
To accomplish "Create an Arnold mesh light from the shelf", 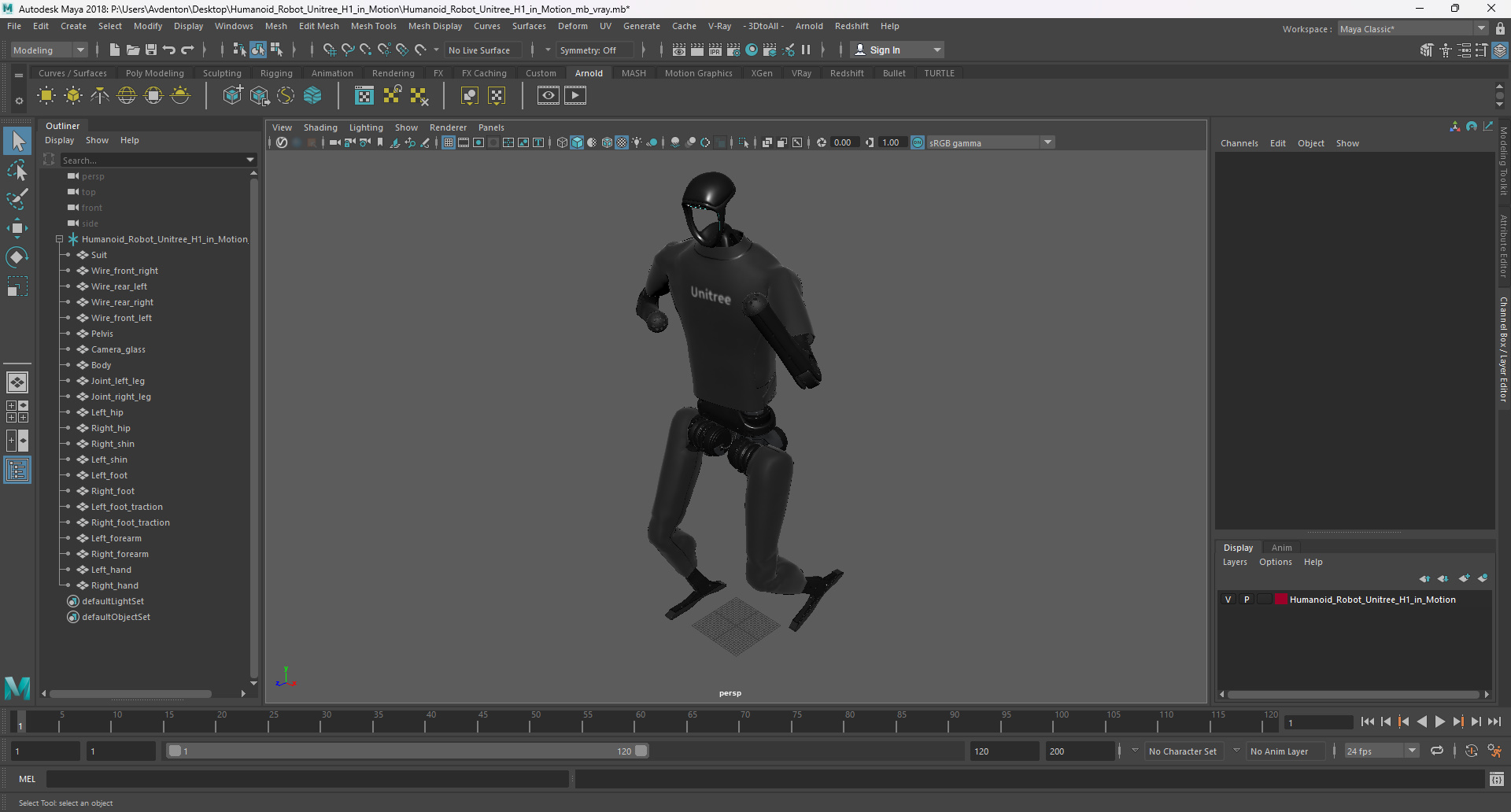I will (x=73, y=96).
